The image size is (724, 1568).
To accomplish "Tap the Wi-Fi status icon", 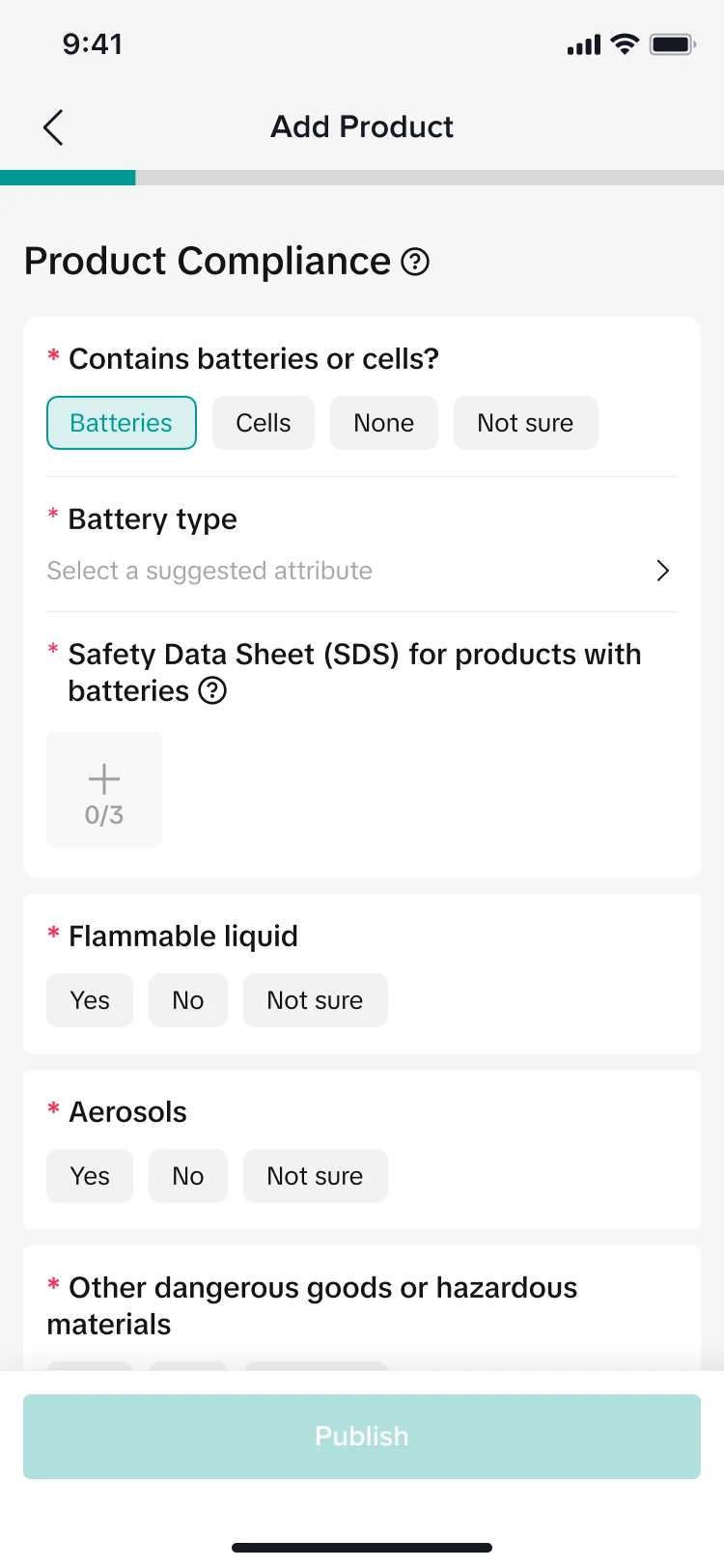I will click(x=626, y=44).
